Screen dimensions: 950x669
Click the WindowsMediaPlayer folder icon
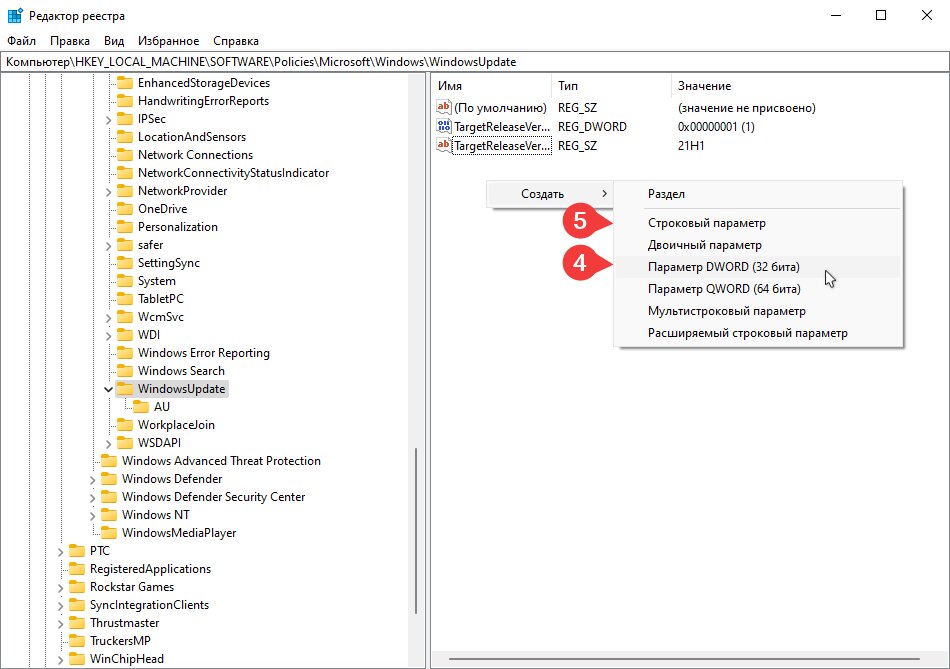[109, 533]
